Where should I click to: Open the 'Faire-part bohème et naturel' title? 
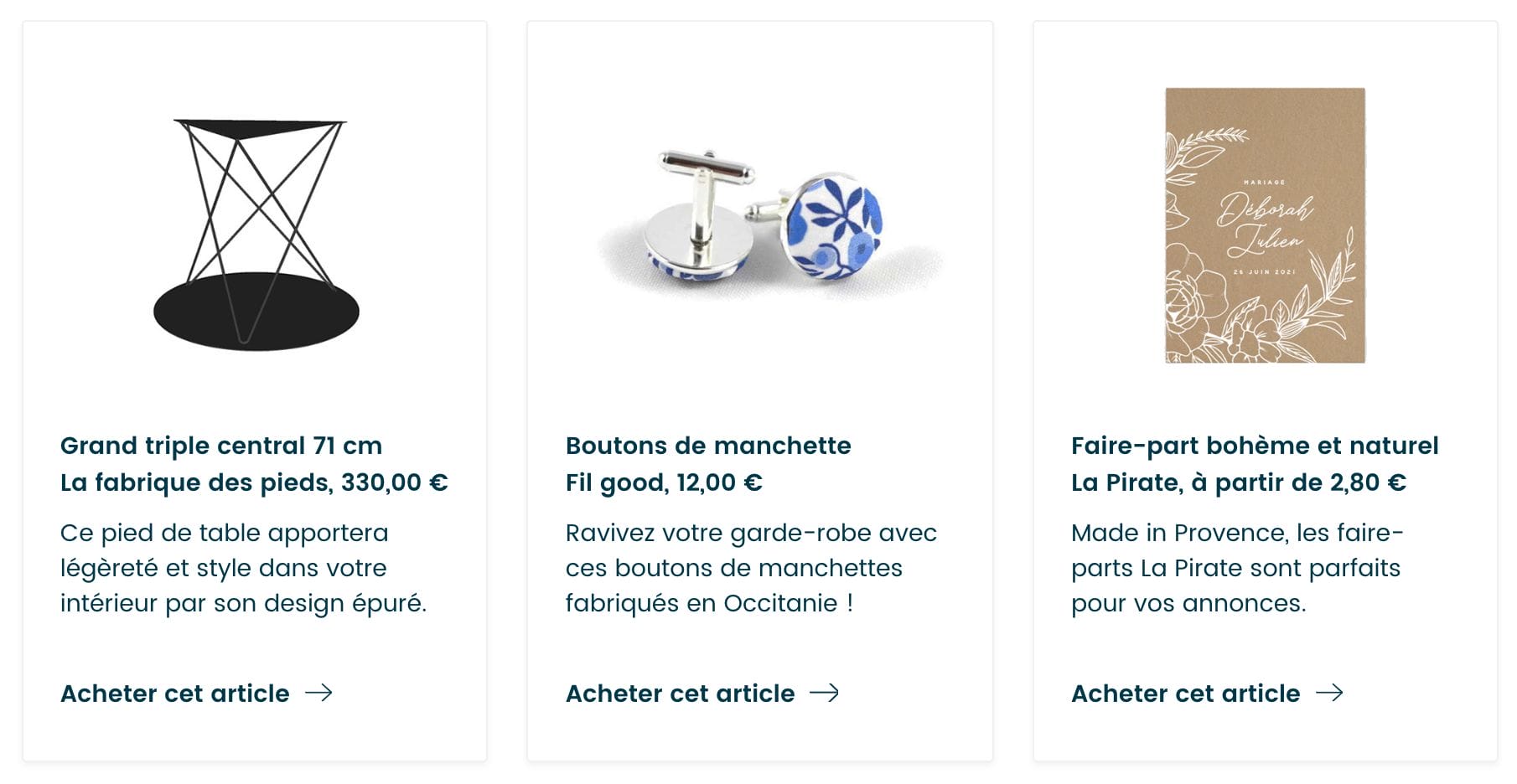1255,446
